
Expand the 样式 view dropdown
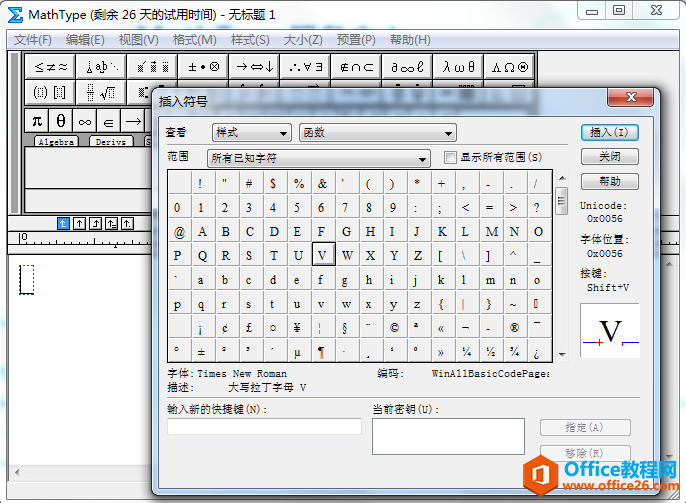coord(251,133)
